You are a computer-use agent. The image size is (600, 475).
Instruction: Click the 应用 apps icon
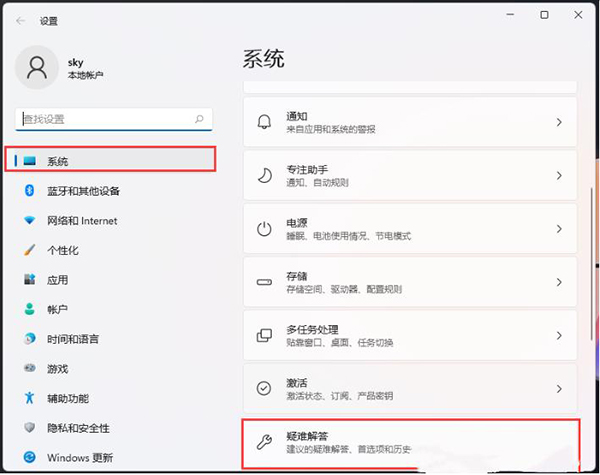(29, 279)
